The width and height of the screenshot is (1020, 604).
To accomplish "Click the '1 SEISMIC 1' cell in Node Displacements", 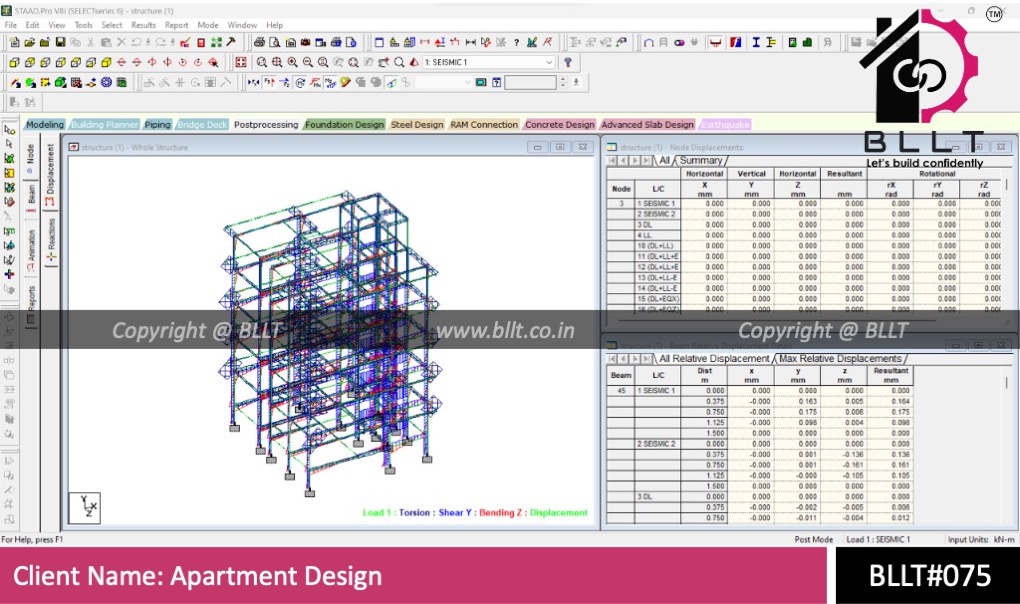I will 658,204.
